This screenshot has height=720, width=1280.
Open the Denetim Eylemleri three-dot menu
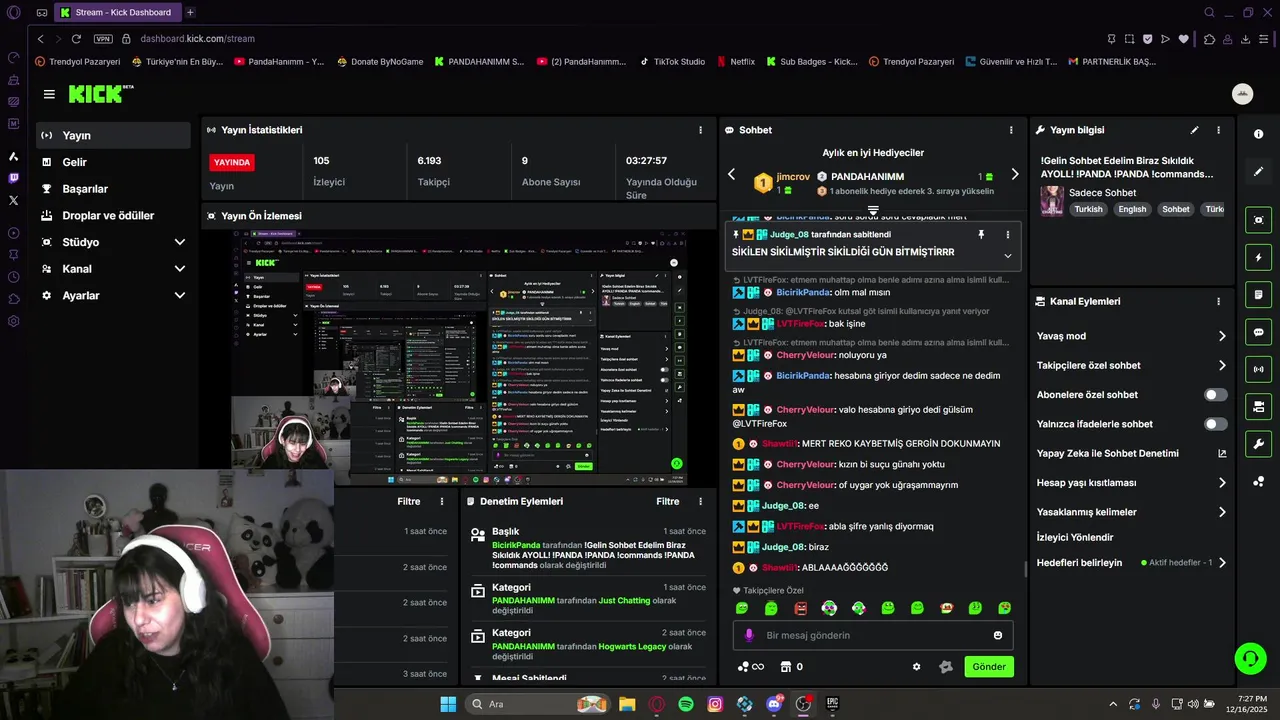point(700,501)
